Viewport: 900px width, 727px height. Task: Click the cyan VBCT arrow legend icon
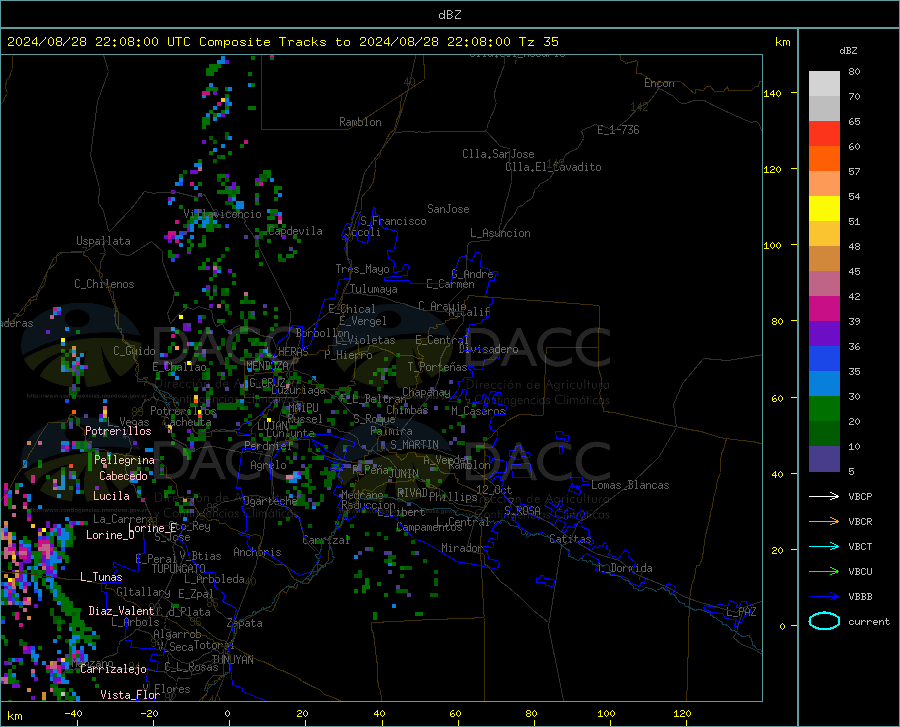tap(824, 546)
